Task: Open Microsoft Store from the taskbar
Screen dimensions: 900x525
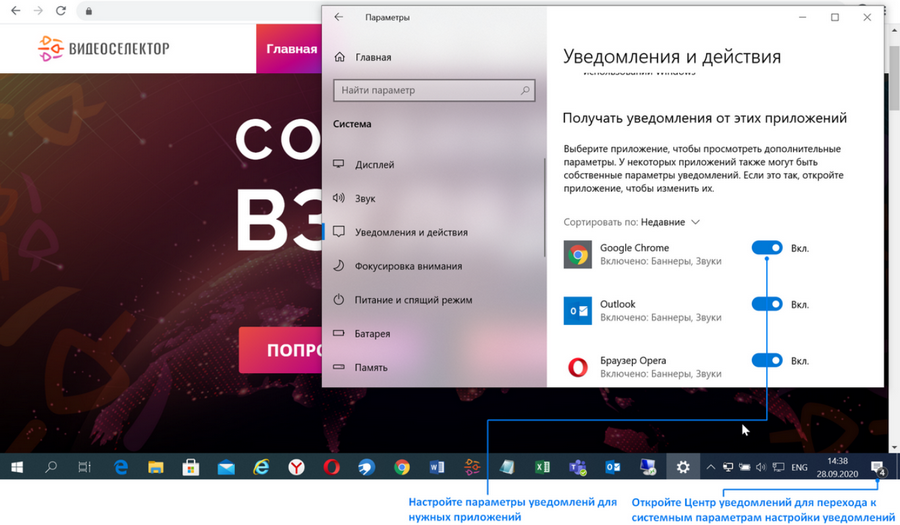Action: tap(191, 467)
